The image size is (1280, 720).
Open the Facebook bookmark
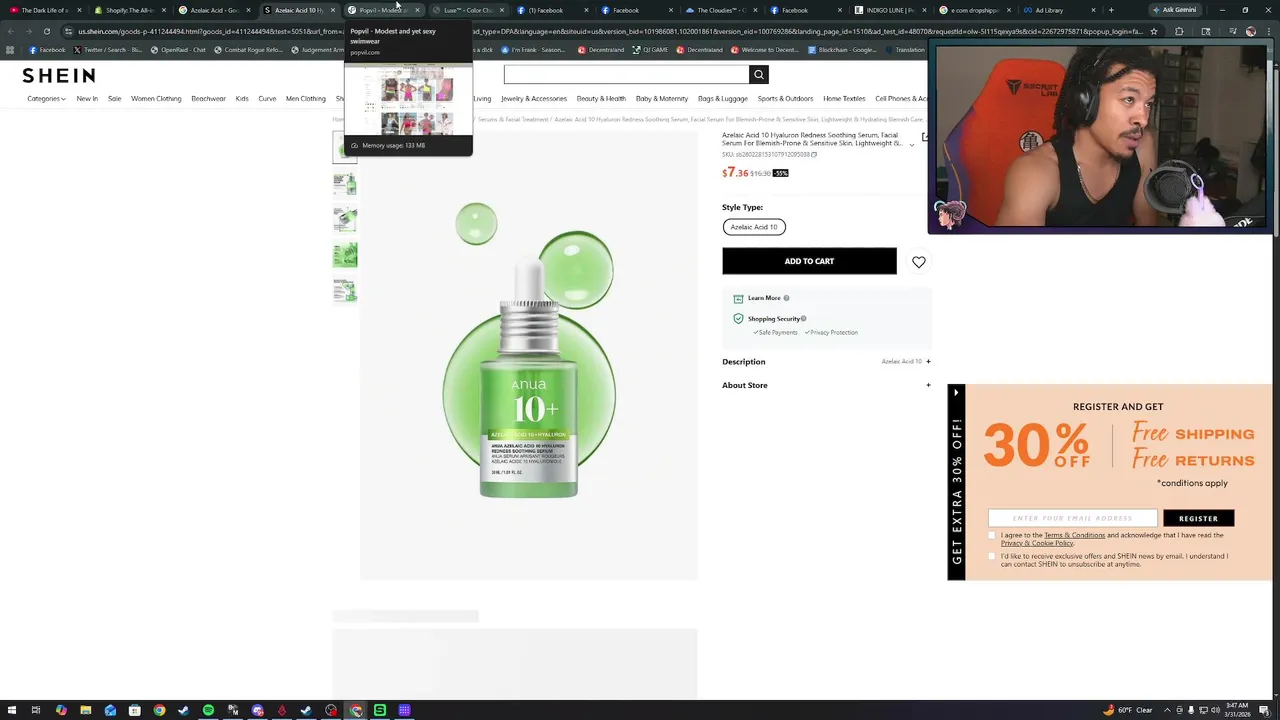pyautogui.click(x=47, y=50)
